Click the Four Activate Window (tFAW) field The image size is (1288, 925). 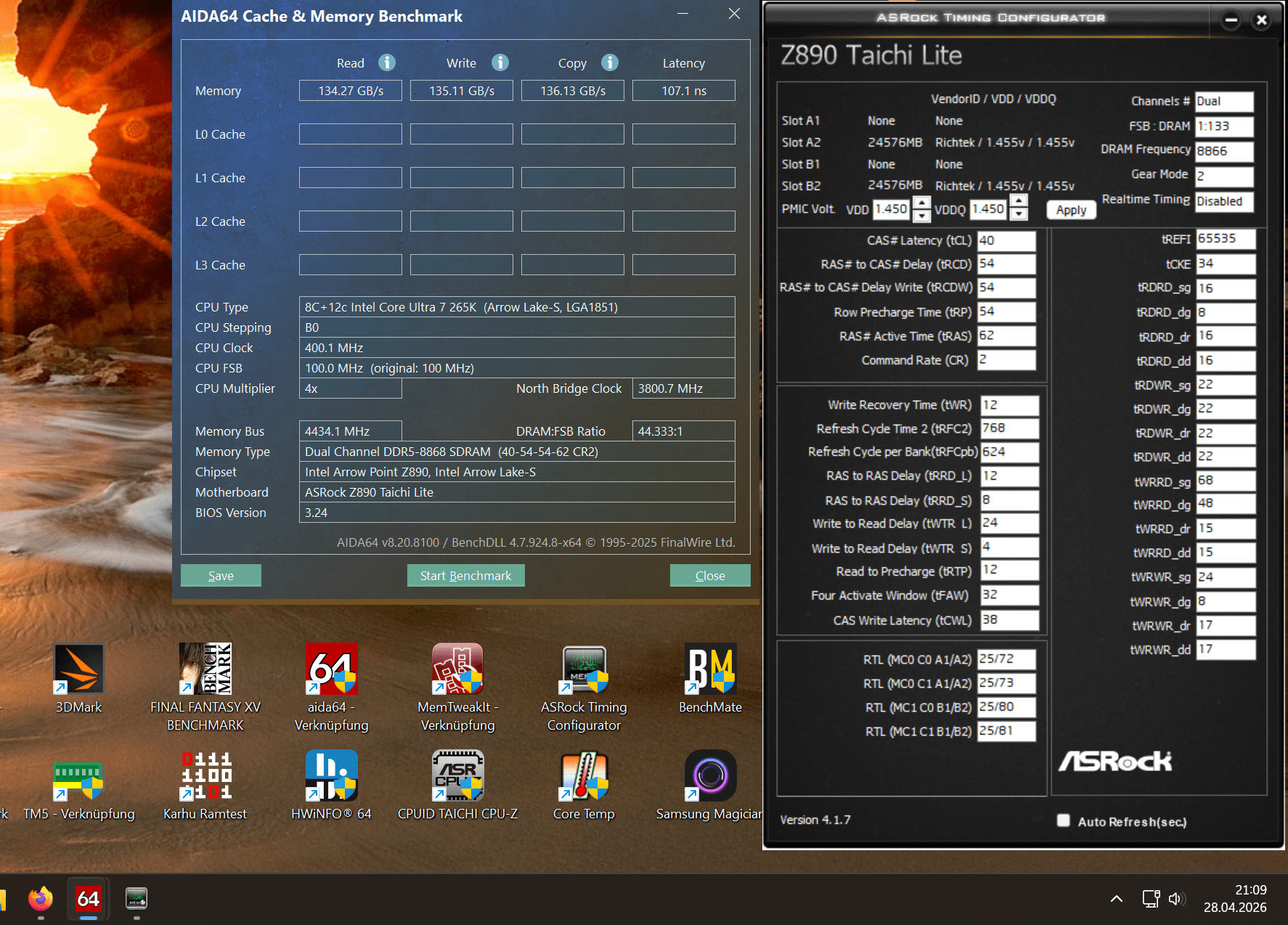pos(1009,595)
